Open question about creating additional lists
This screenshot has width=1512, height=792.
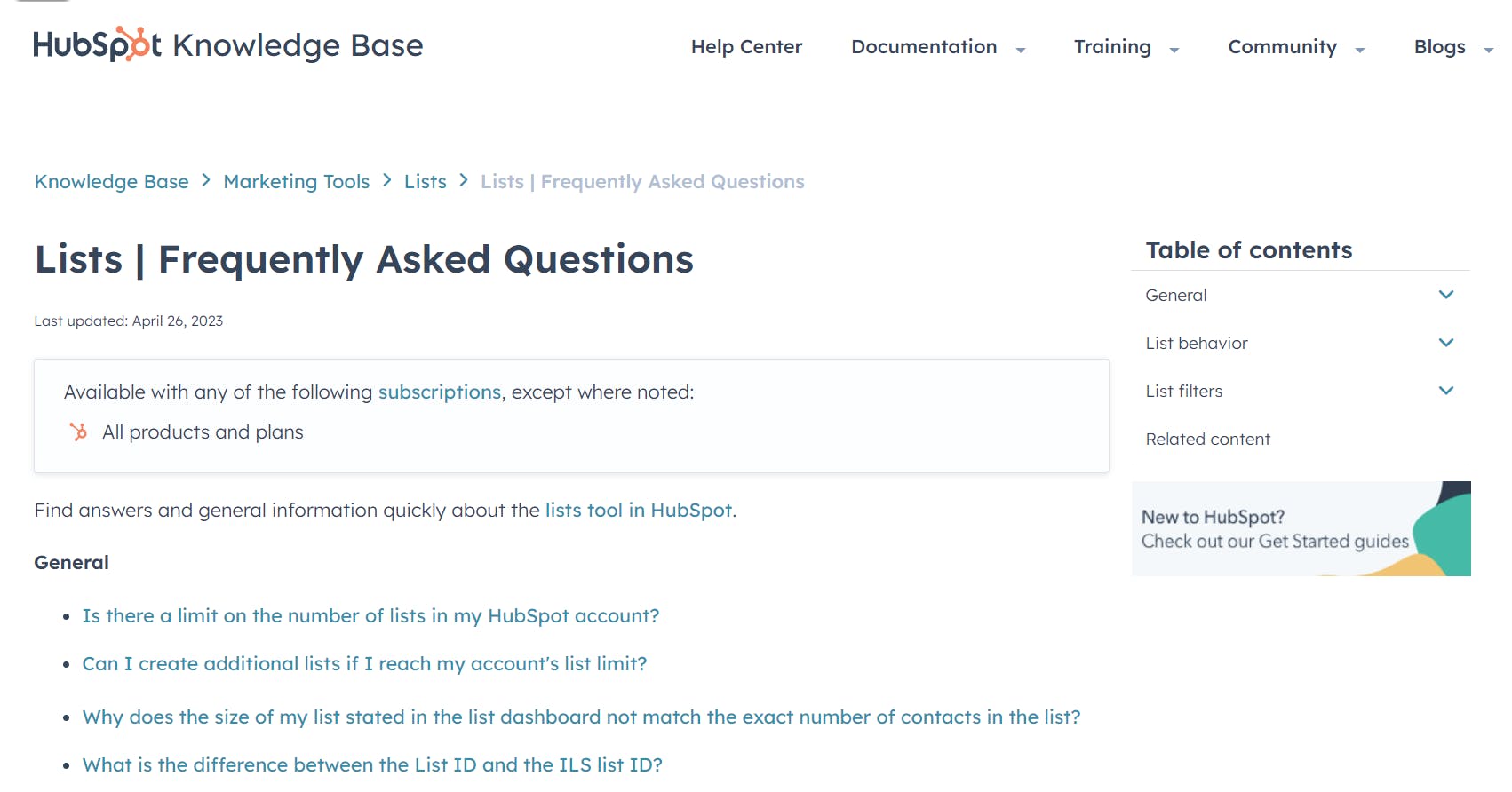click(x=364, y=664)
